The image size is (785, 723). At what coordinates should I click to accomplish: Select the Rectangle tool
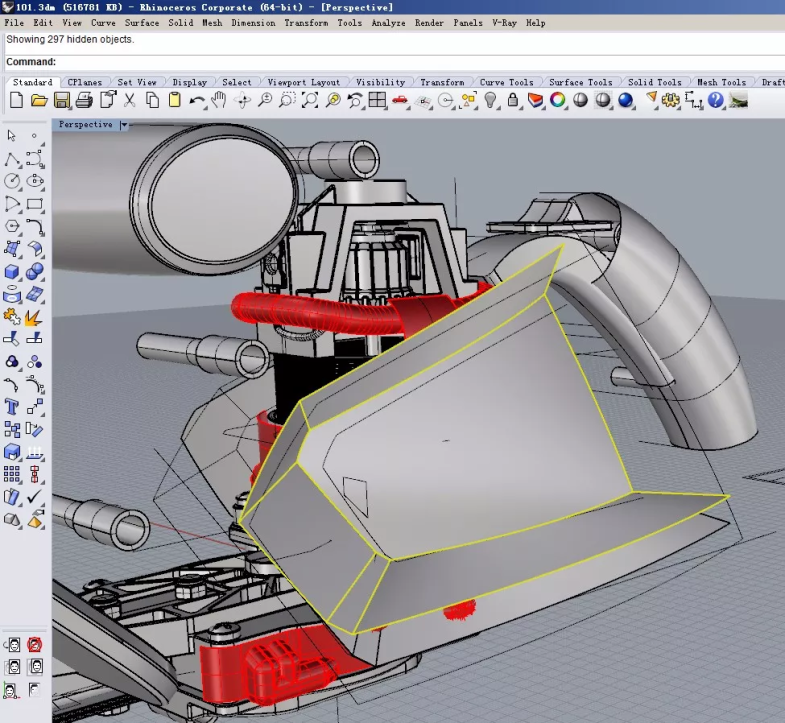point(35,204)
